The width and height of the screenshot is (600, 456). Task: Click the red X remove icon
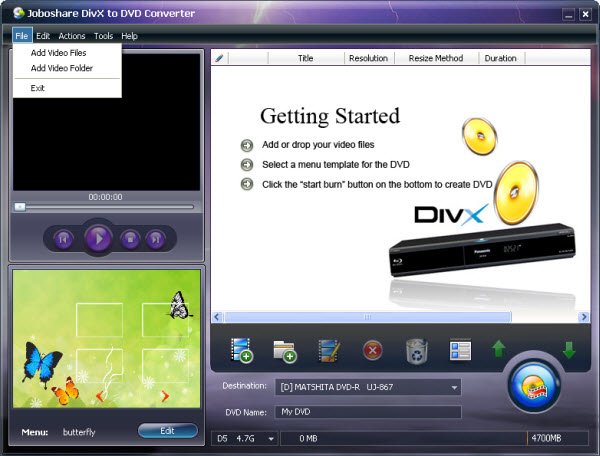pos(373,350)
